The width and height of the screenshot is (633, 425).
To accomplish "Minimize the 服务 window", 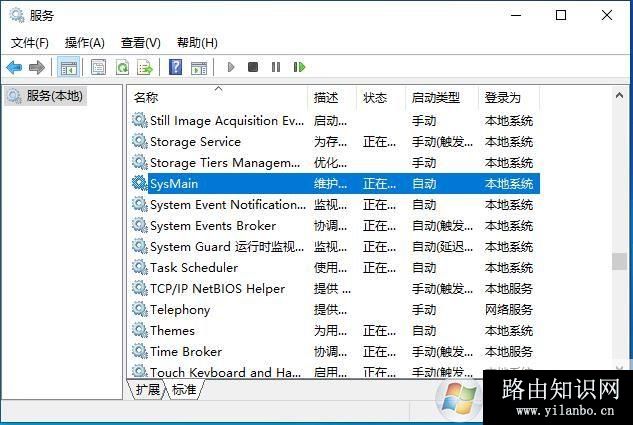I will tap(516, 15).
